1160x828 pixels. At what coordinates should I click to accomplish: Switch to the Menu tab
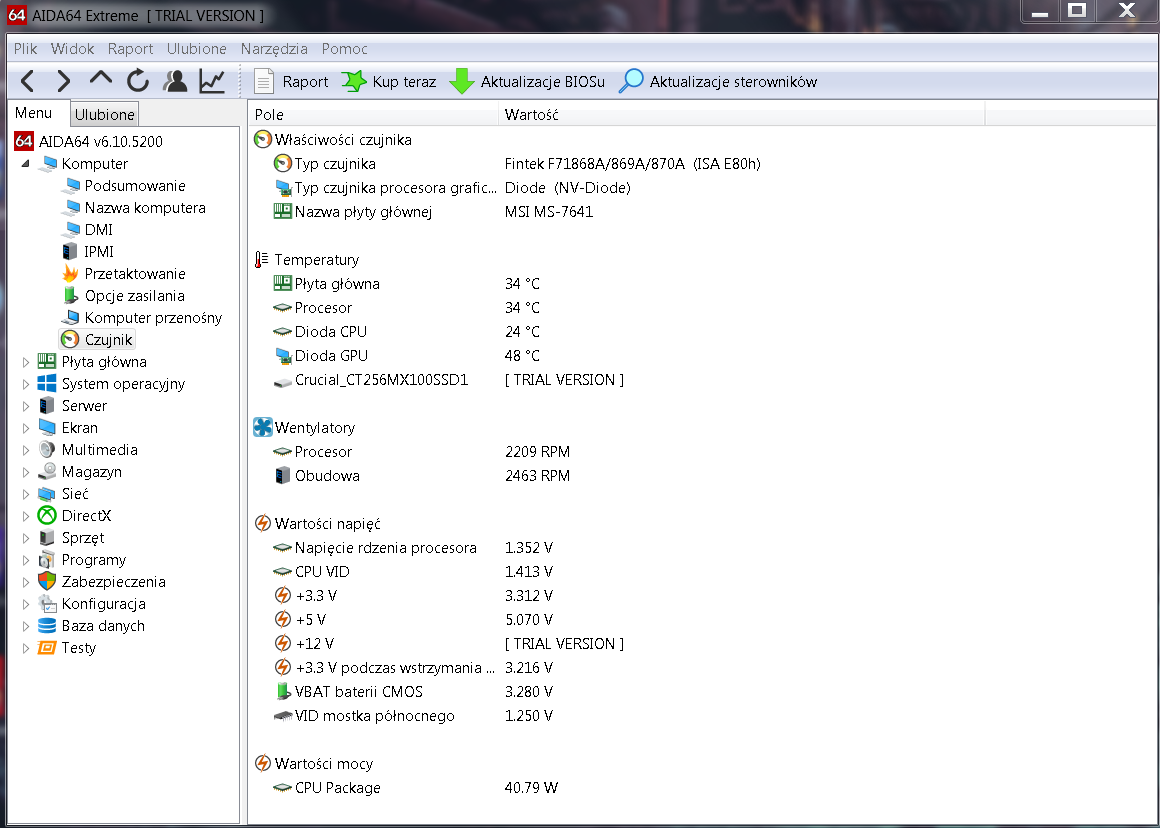pos(34,113)
